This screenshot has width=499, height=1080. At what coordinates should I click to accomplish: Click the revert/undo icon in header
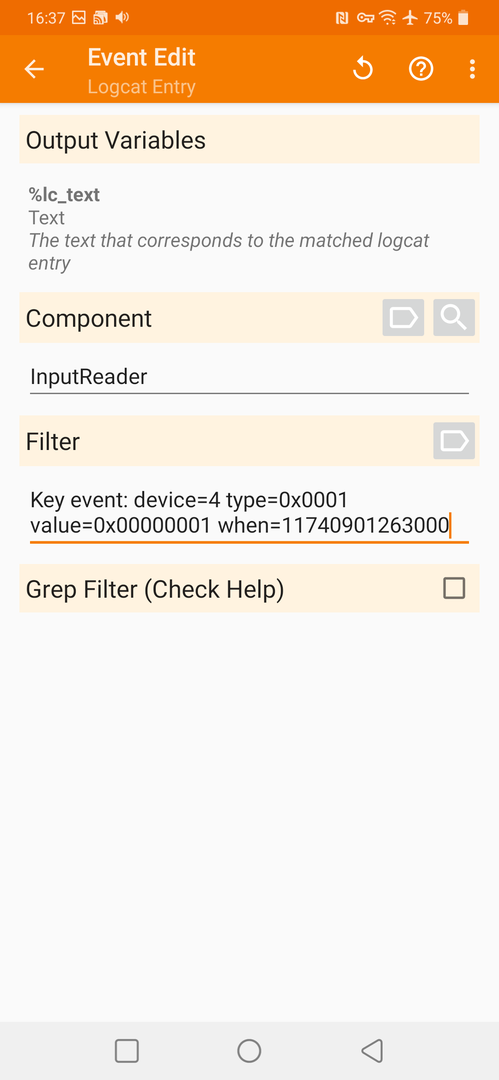tap(363, 69)
